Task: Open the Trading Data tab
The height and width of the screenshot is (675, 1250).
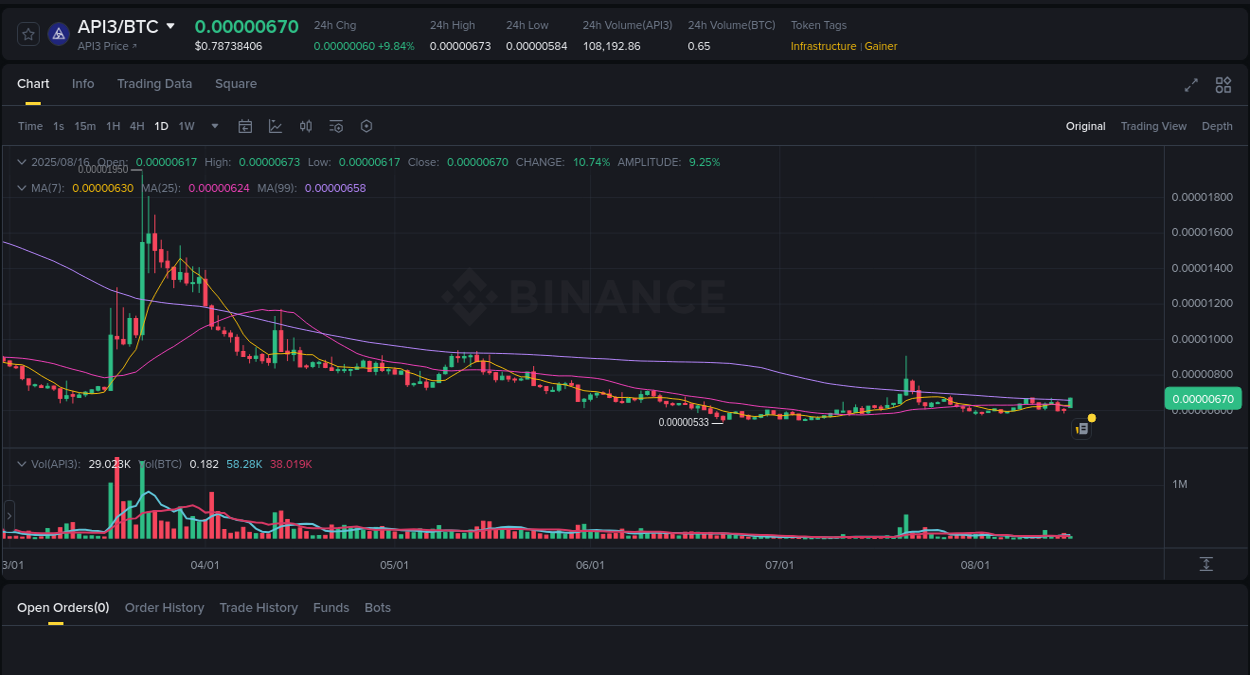Action: pyautogui.click(x=154, y=84)
